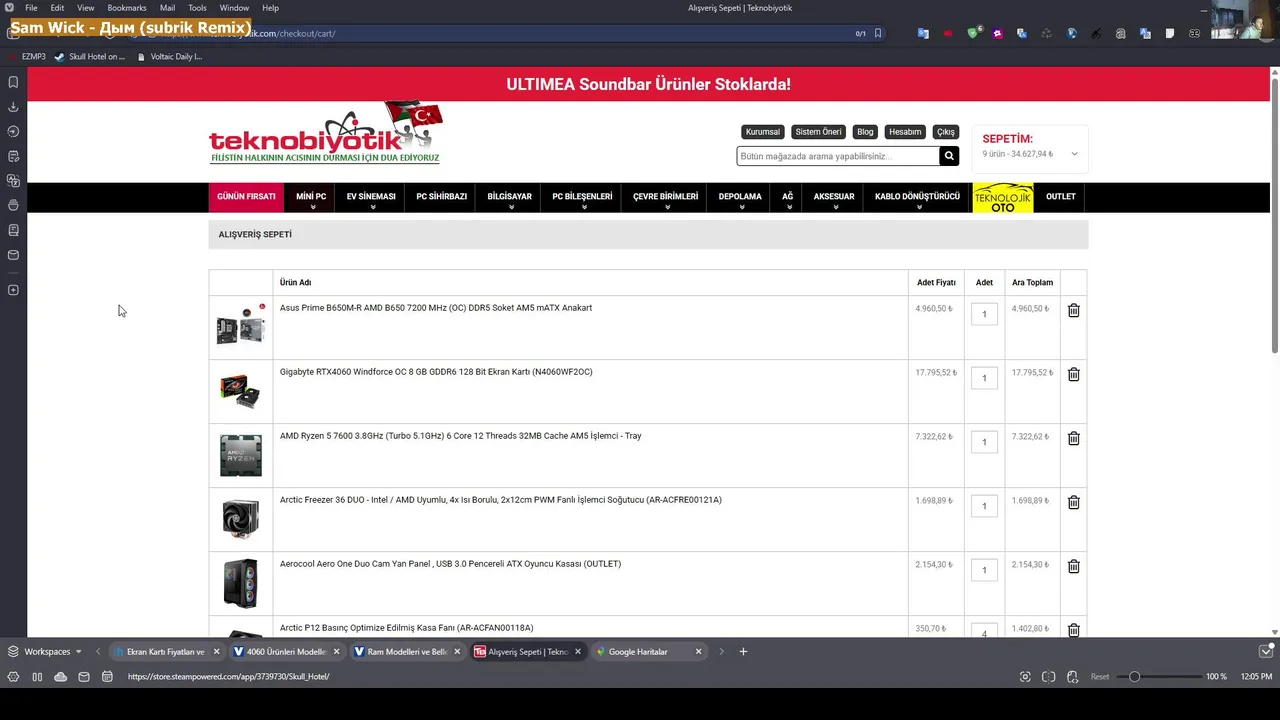The image size is (1280, 720).
Task: Click the Sistem Öneri button
Action: tap(818, 132)
